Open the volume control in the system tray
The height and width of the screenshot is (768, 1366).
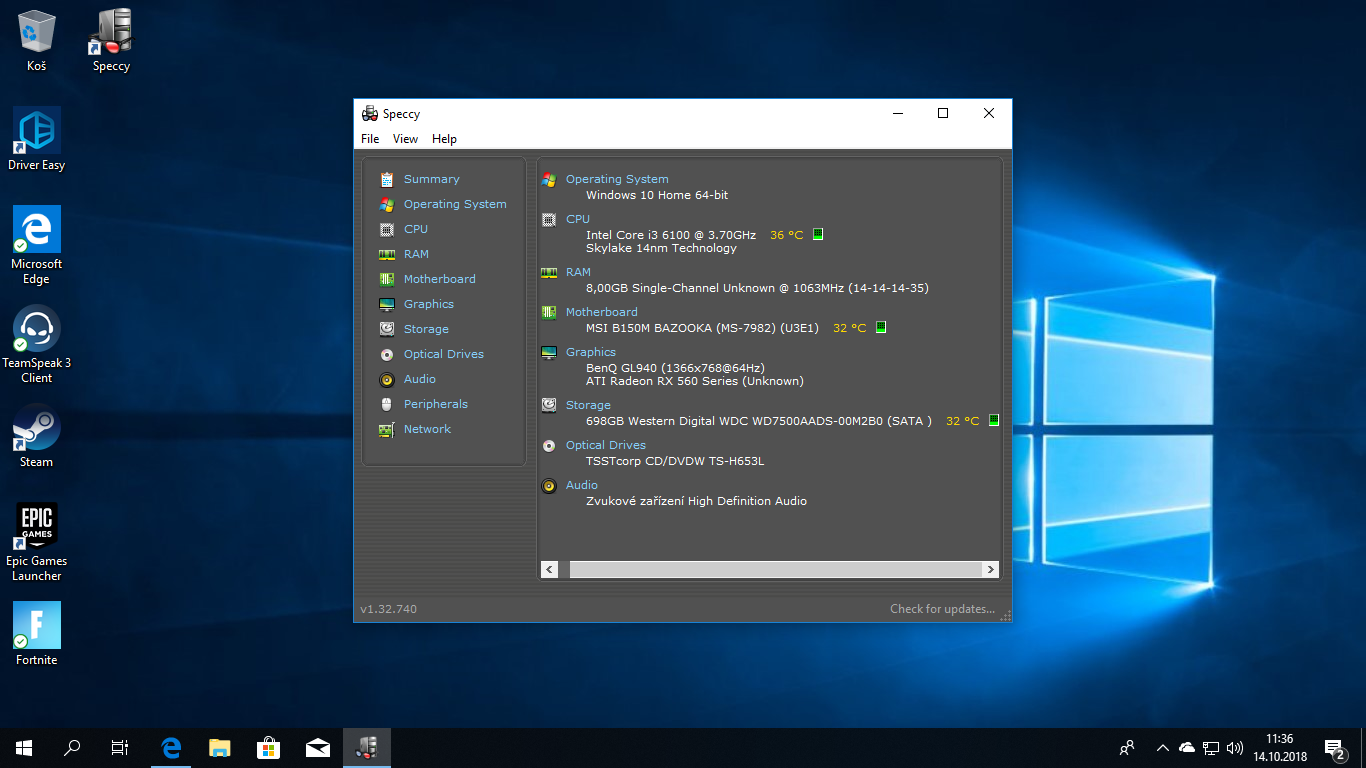coord(1235,748)
